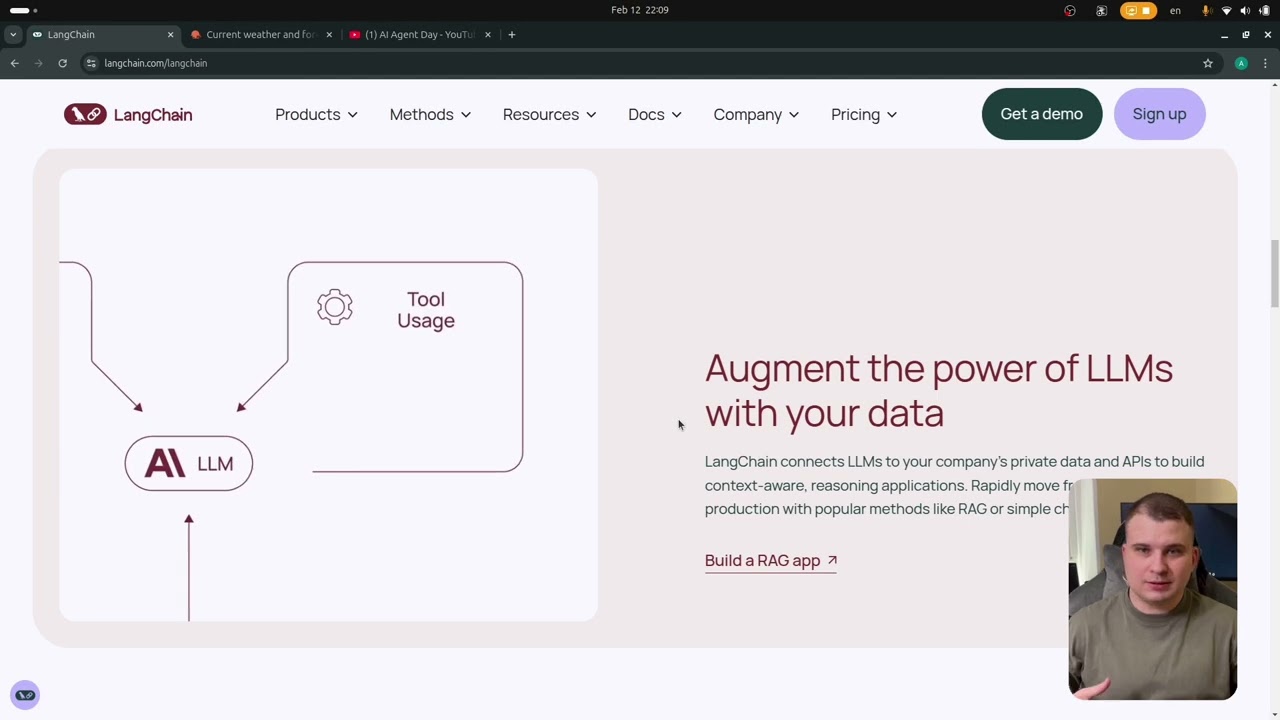This screenshot has height=720, width=1280.
Task: Stop screen sharing from the orange indicator
Action: pos(1138,10)
